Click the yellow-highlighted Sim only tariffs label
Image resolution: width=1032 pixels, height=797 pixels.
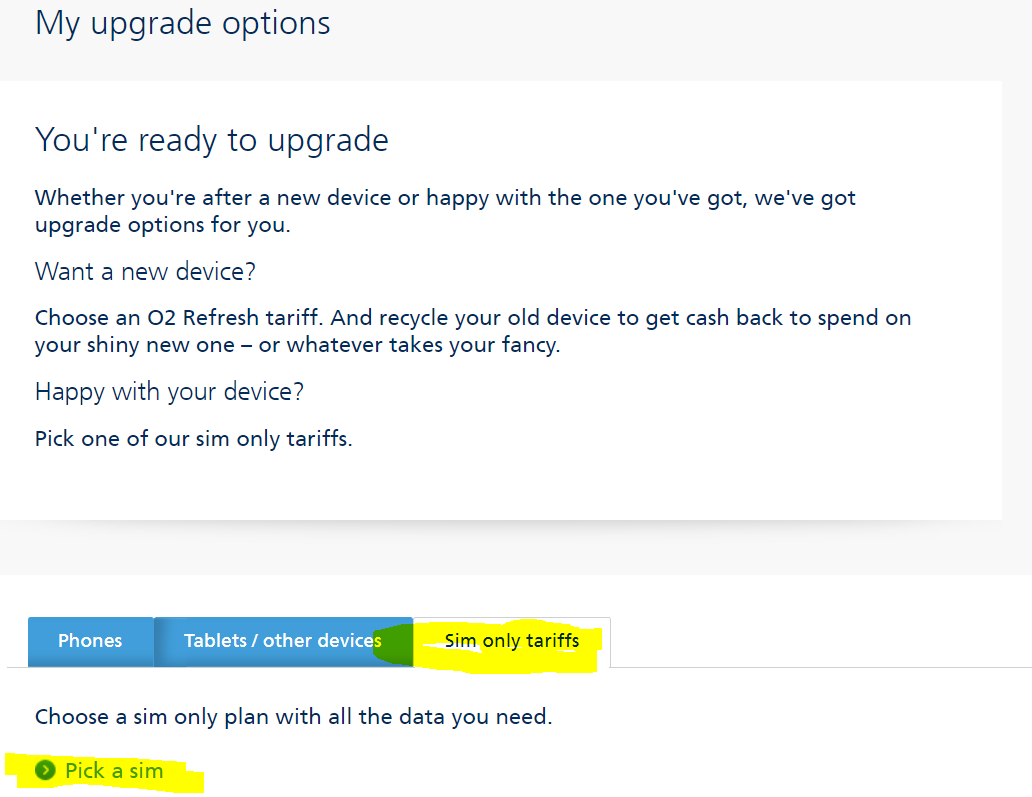[510, 641]
